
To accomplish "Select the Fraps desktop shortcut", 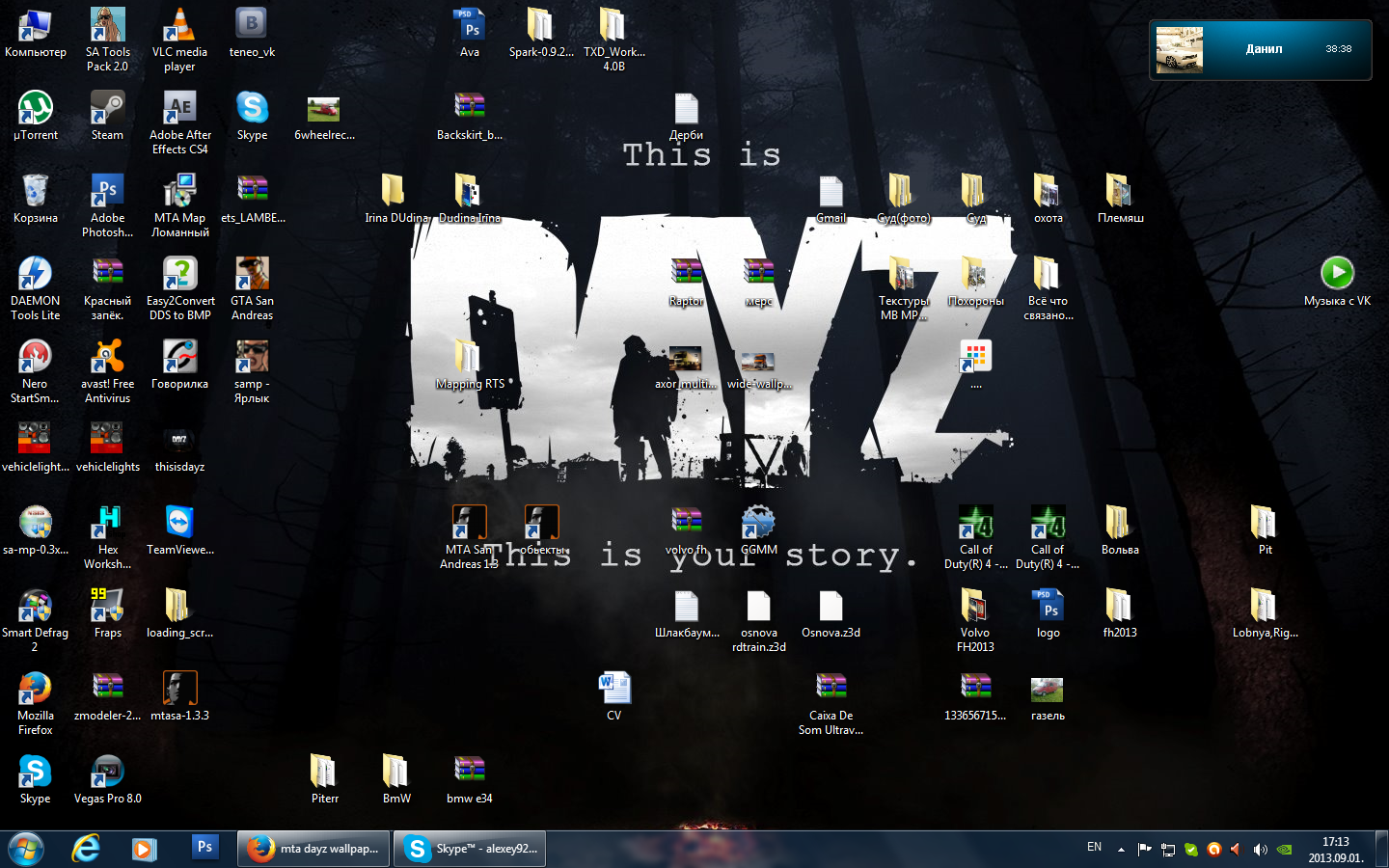I will [x=107, y=614].
